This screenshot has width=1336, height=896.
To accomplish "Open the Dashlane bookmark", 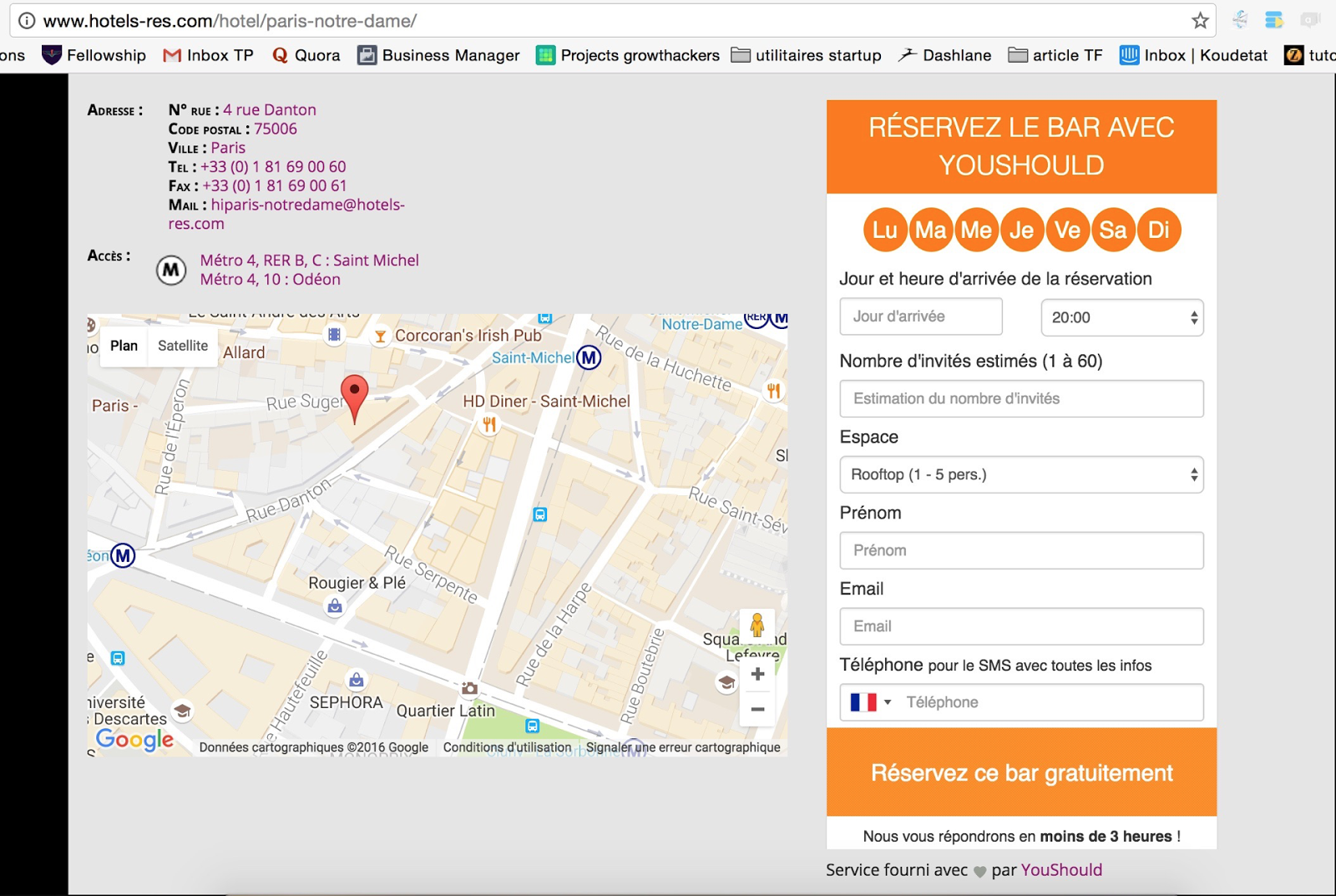I will coord(945,55).
